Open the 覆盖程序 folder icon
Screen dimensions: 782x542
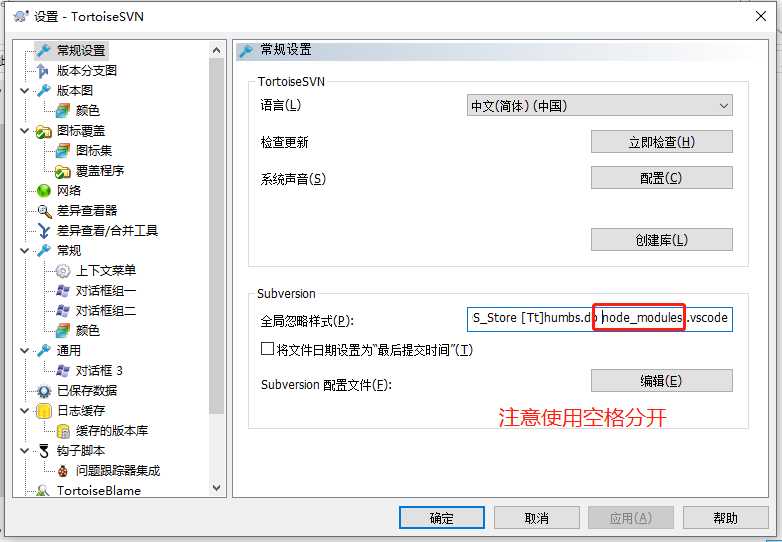pos(63,171)
